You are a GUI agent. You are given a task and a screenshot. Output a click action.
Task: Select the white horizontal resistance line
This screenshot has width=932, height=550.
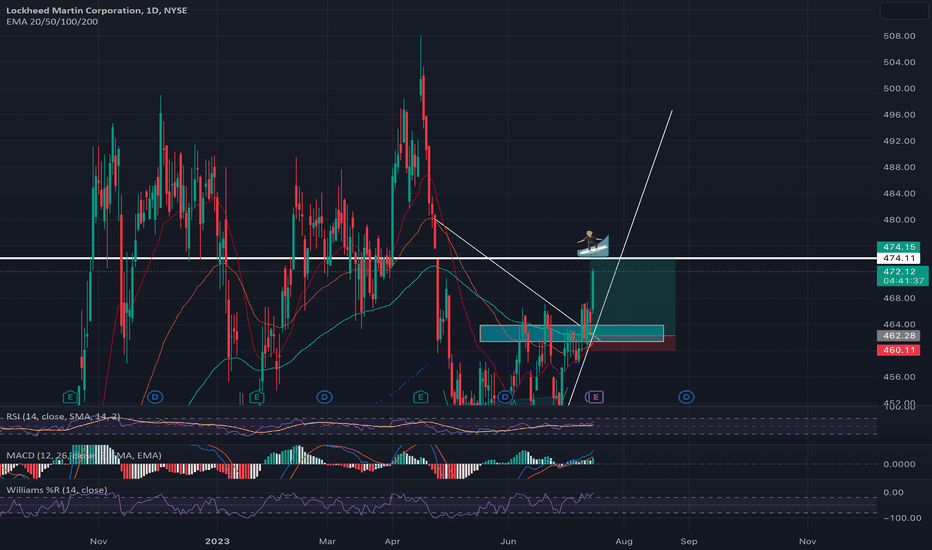pos(438,258)
